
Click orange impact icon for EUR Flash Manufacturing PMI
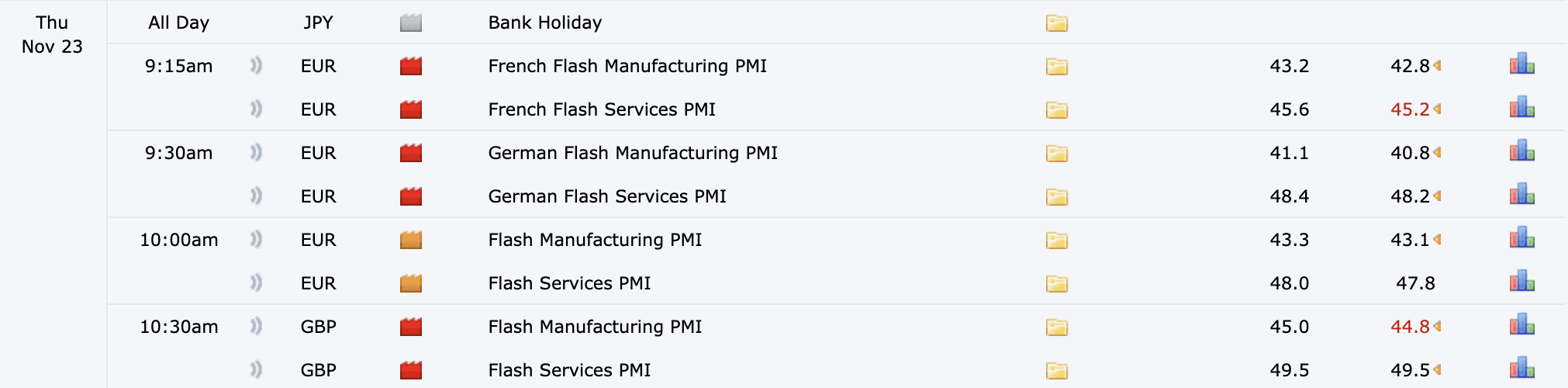coord(411,241)
